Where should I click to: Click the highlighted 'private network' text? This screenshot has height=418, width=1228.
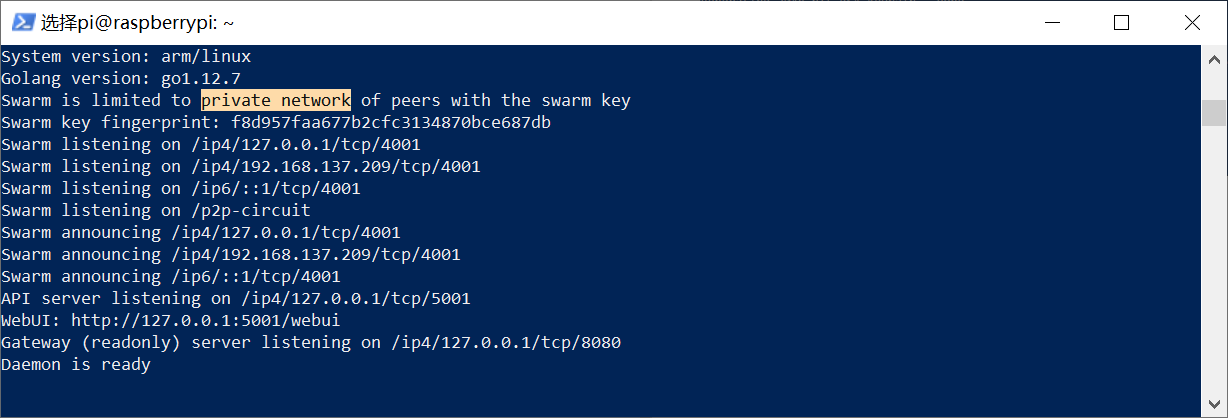(276, 100)
